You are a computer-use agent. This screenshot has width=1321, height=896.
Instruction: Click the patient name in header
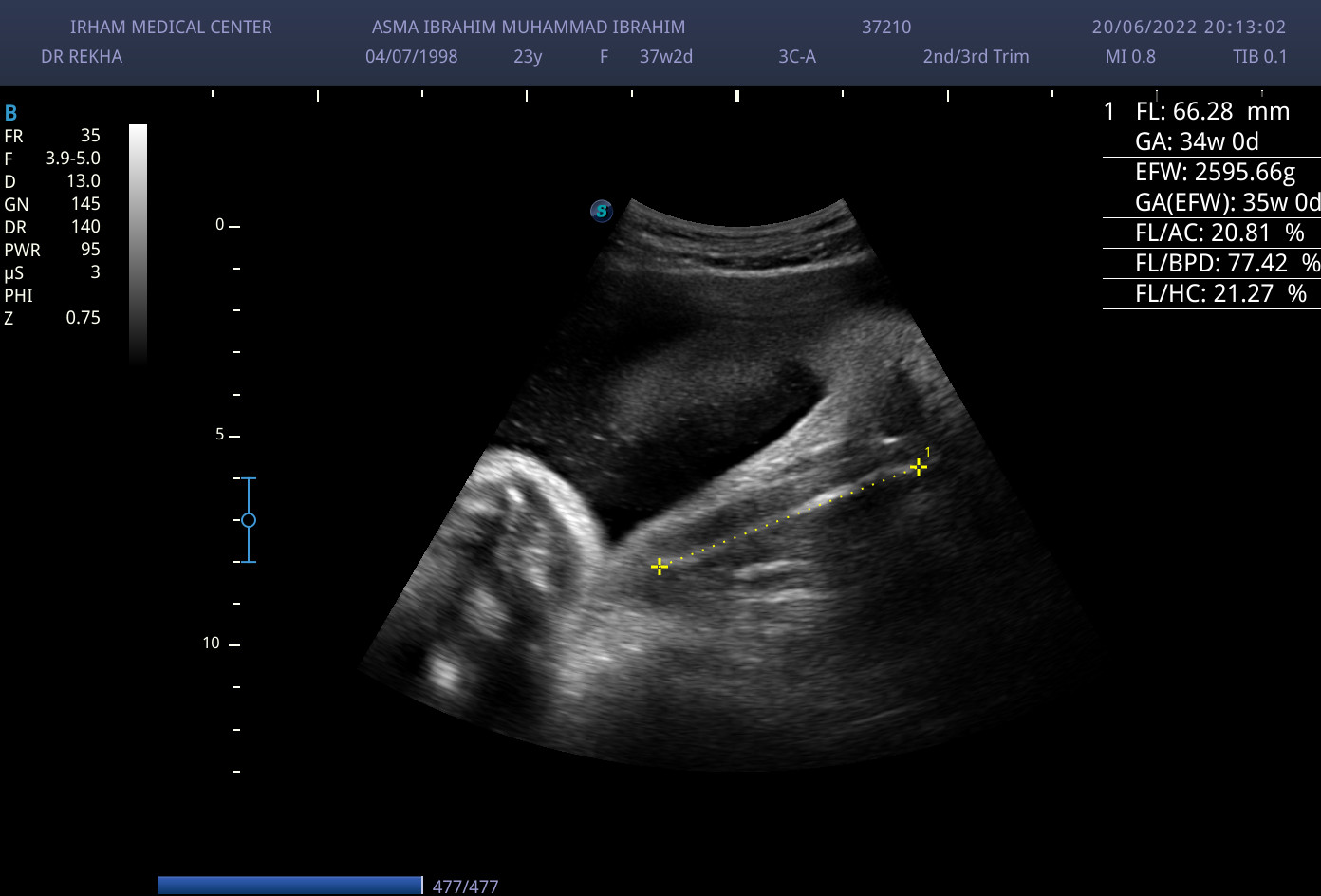528,28
